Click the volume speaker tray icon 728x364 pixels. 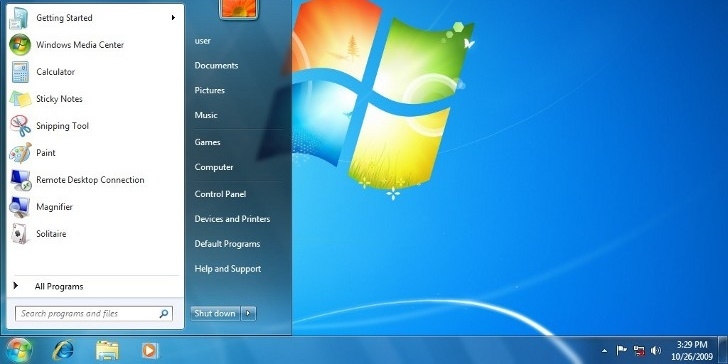point(656,350)
